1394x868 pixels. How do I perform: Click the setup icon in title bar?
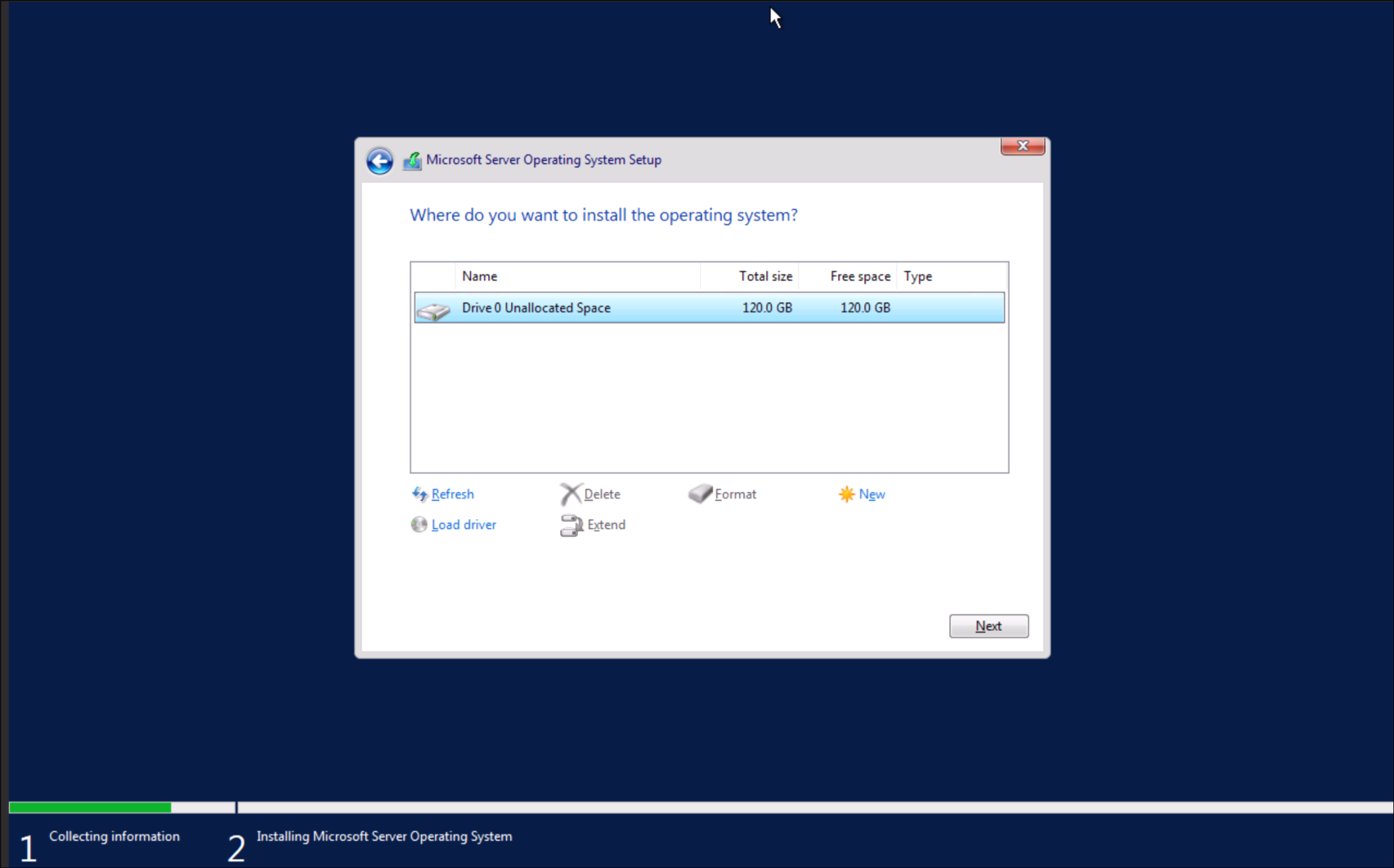[x=412, y=161]
